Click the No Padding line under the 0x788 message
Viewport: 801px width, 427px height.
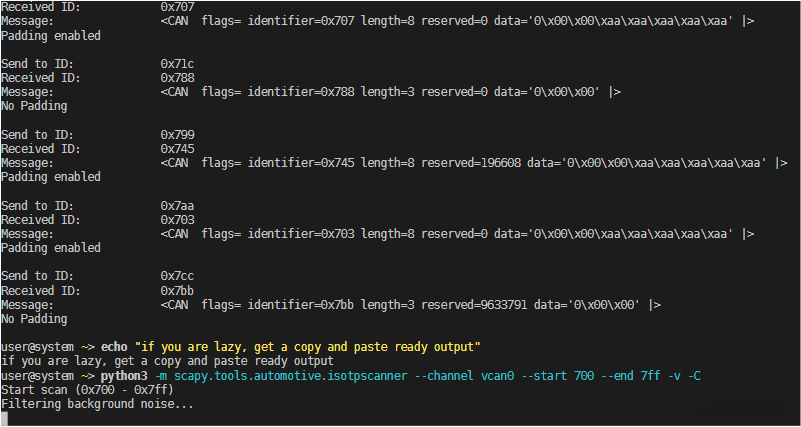tap(34, 106)
